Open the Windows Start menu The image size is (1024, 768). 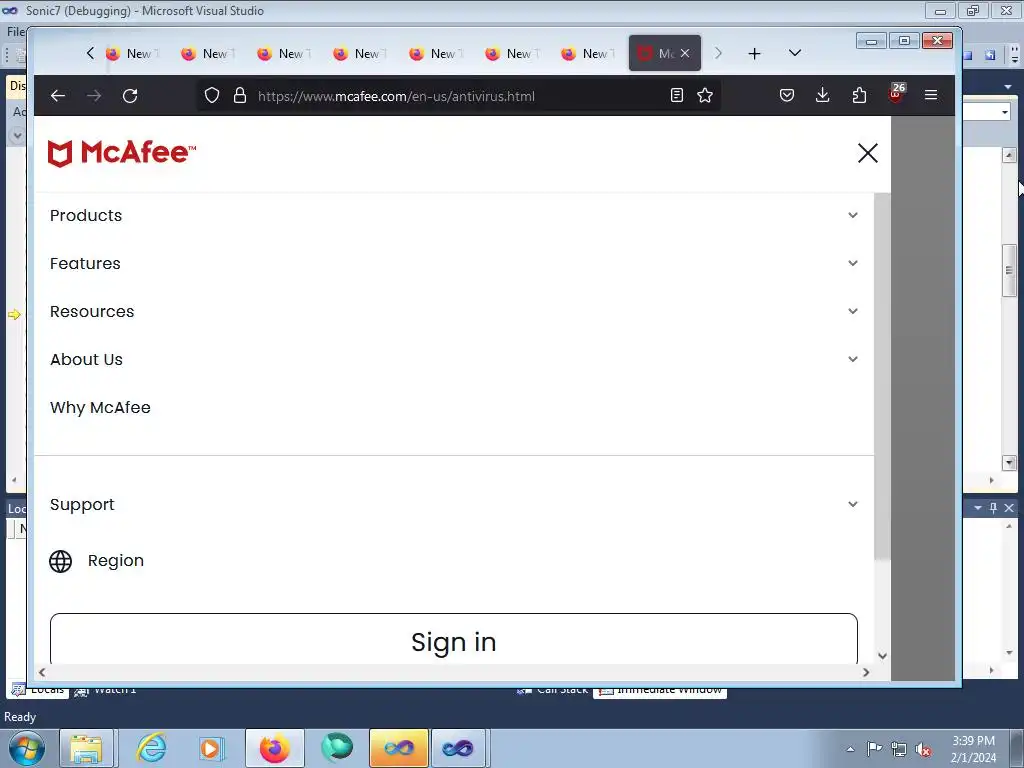point(27,748)
